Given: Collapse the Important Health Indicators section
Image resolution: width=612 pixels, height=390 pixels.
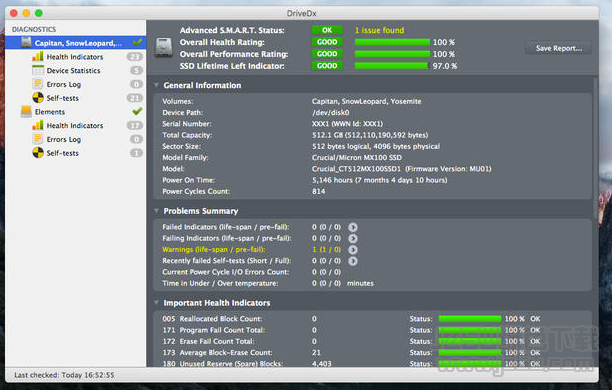Looking at the screenshot, I should click(x=156, y=303).
